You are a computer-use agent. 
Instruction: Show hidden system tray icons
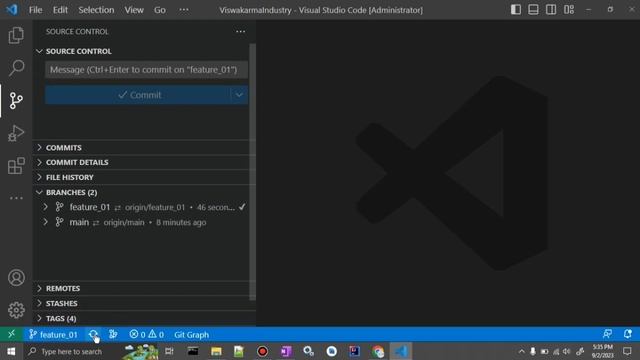[x=522, y=351]
